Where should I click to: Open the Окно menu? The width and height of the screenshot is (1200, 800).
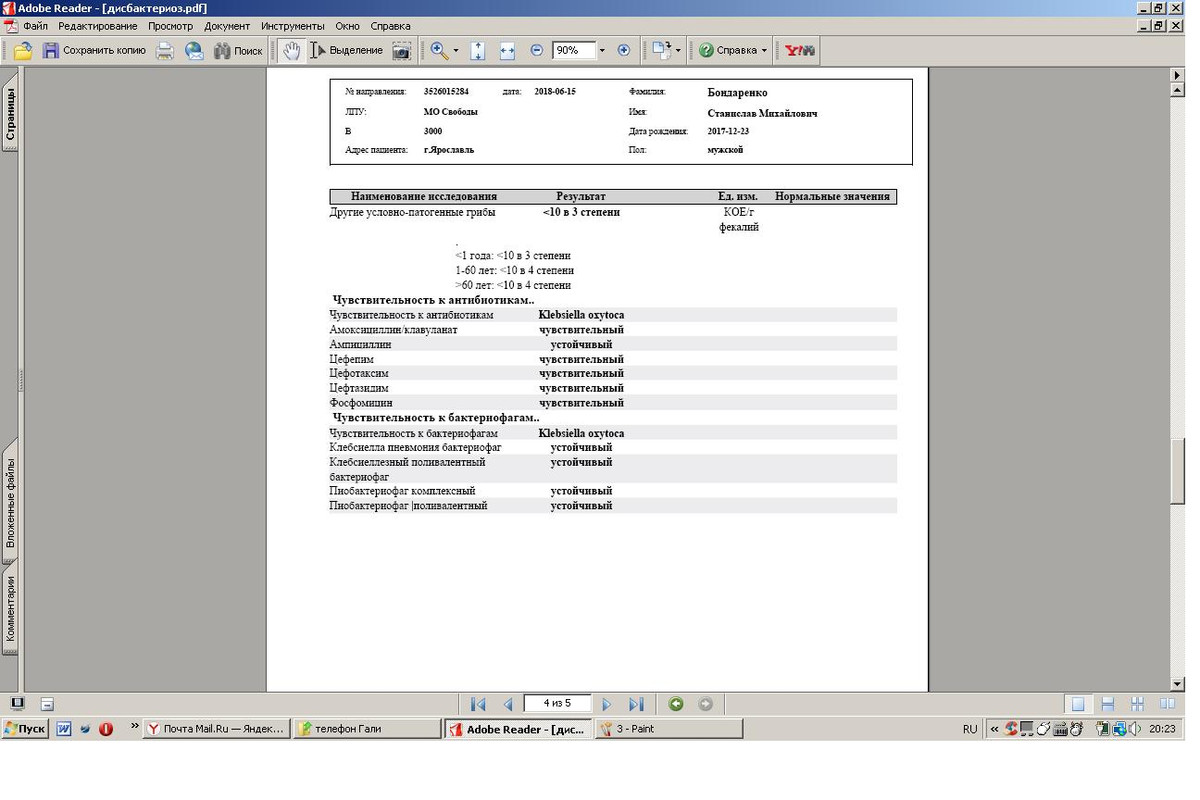347,26
